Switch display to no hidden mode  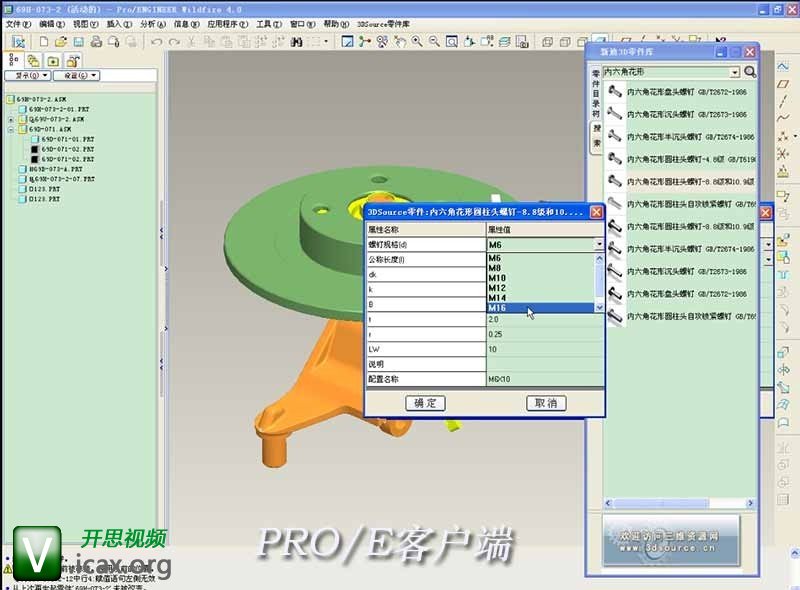tap(582, 42)
